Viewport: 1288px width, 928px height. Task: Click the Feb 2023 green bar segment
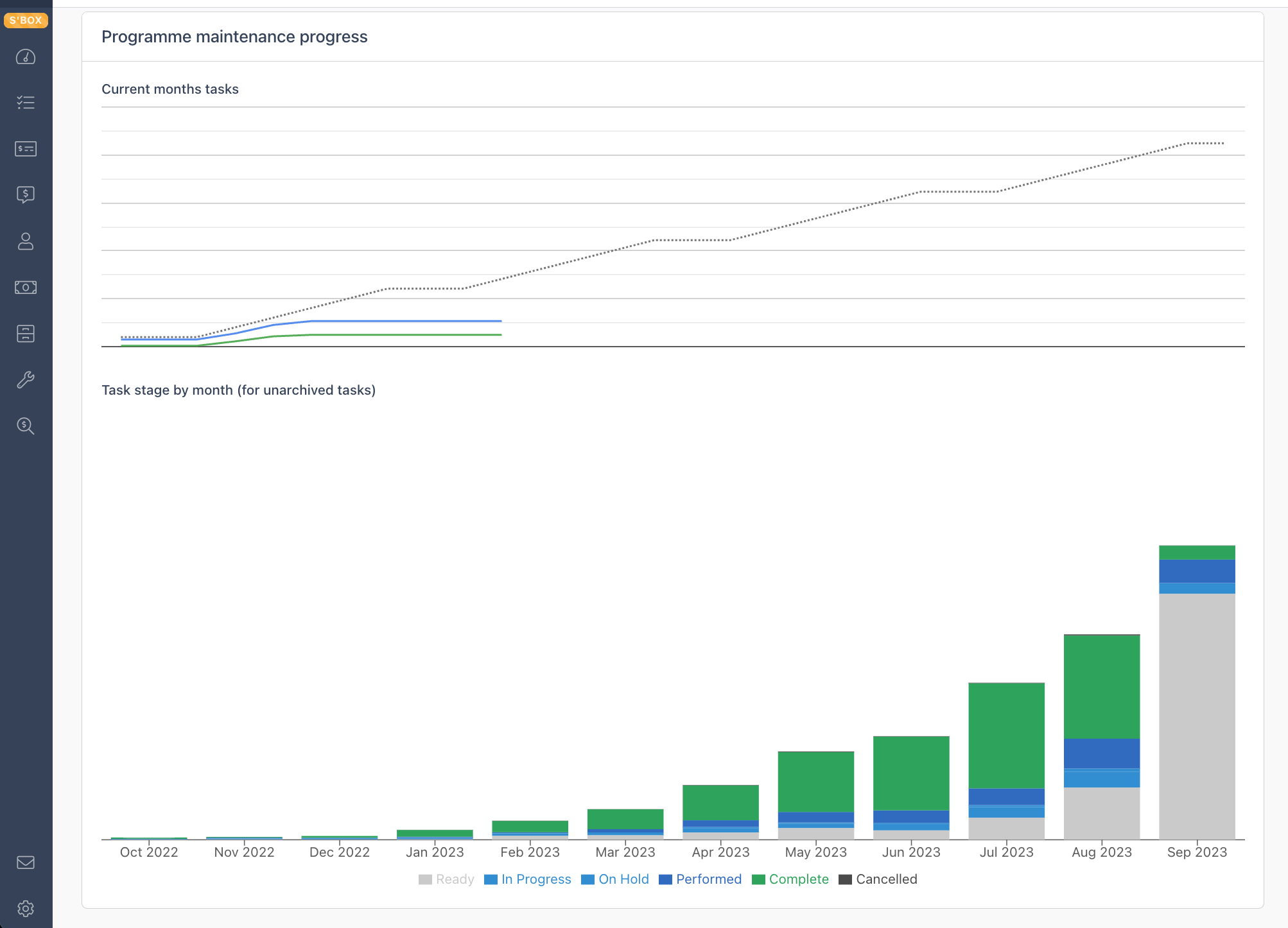530,827
